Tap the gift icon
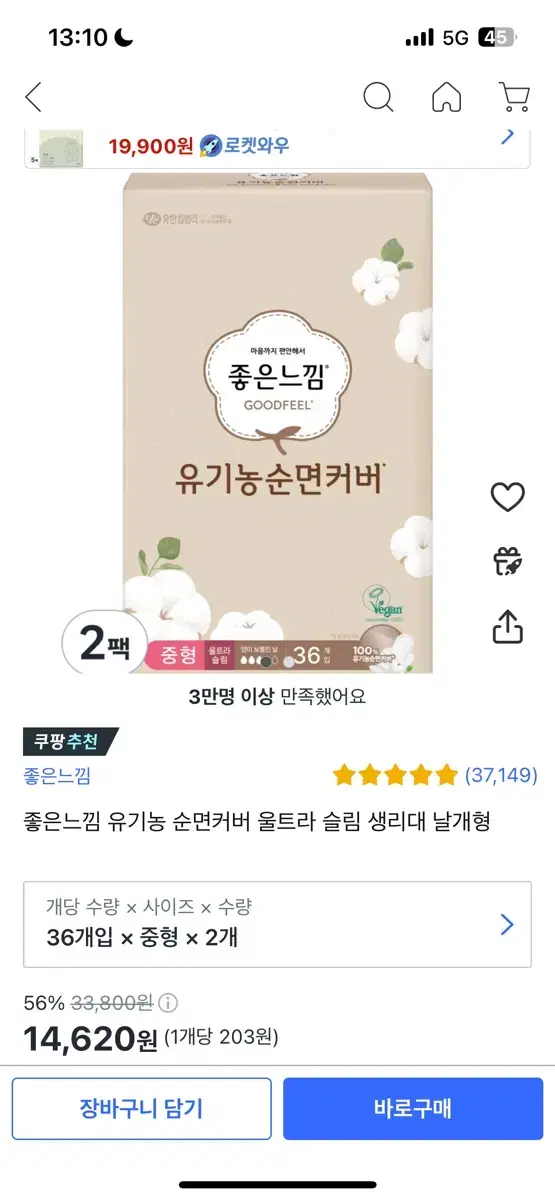The image size is (555, 1200). 508,561
